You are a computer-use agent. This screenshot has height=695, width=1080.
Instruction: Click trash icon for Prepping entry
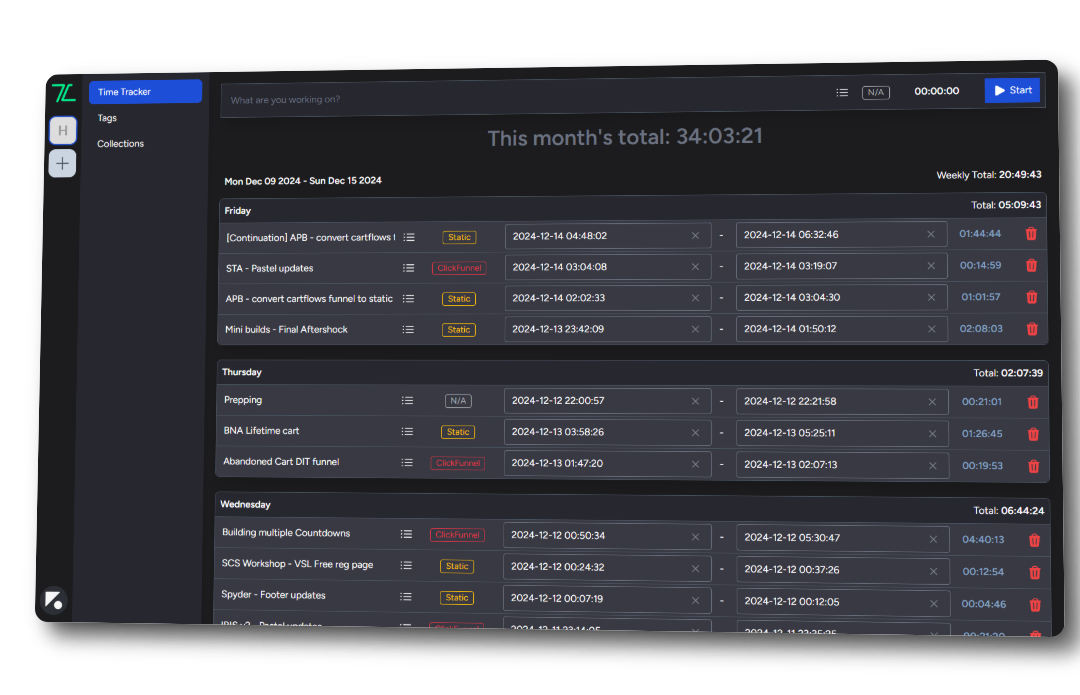pos(1032,402)
